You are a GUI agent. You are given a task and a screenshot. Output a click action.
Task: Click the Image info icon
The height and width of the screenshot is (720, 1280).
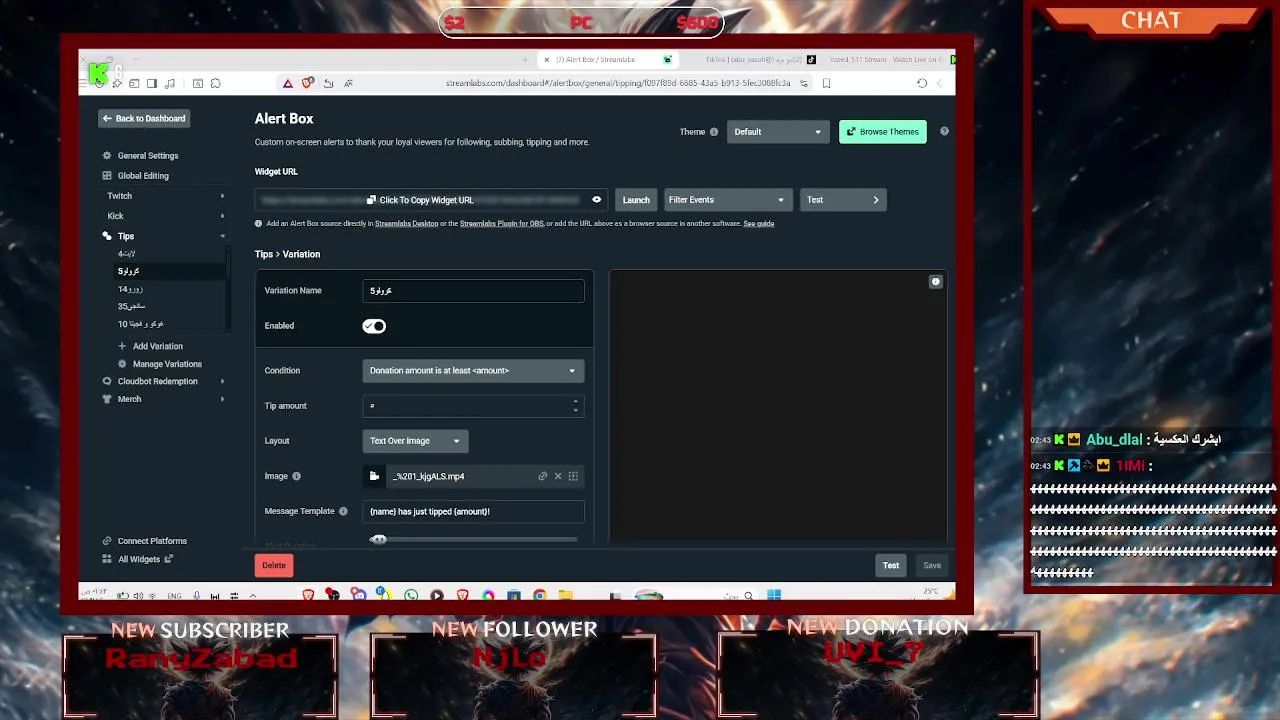click(x=296, y=476)
